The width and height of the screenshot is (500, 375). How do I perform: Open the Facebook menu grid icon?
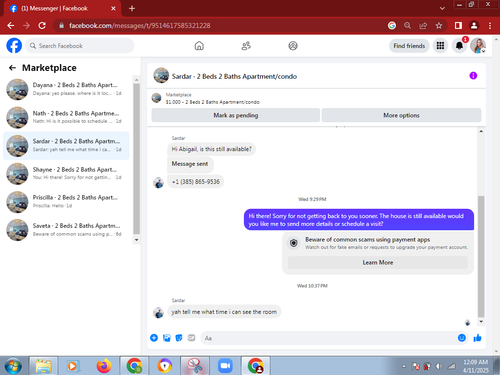[440, 46]
